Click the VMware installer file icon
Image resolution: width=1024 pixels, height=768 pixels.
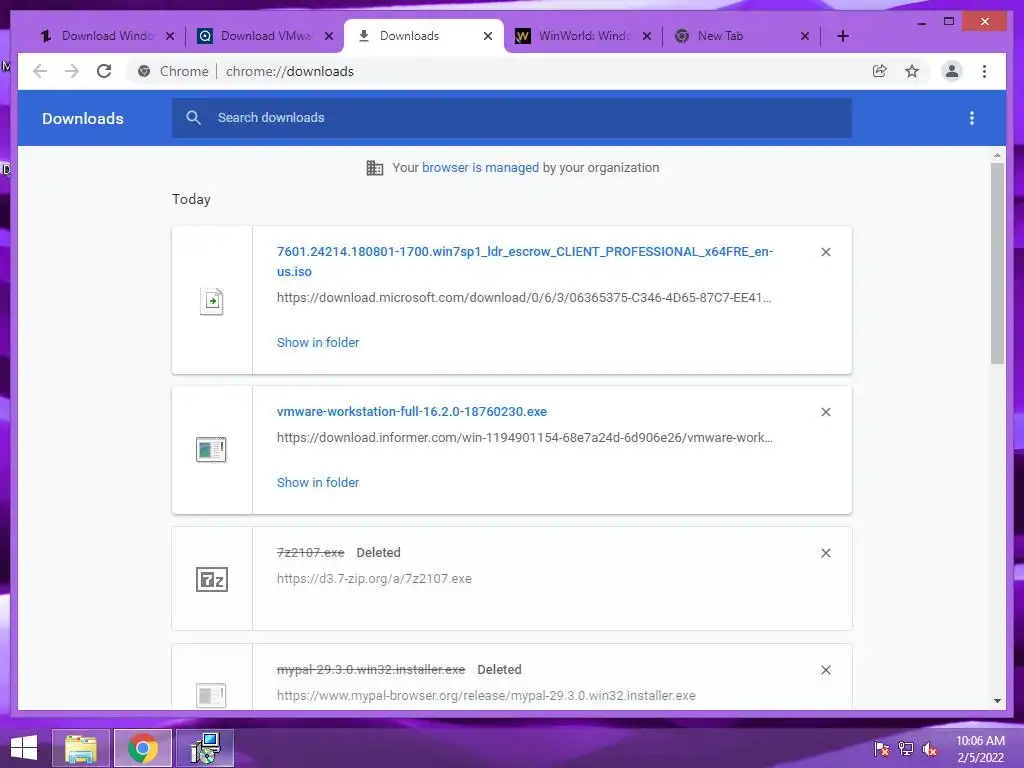coord(211,449)
